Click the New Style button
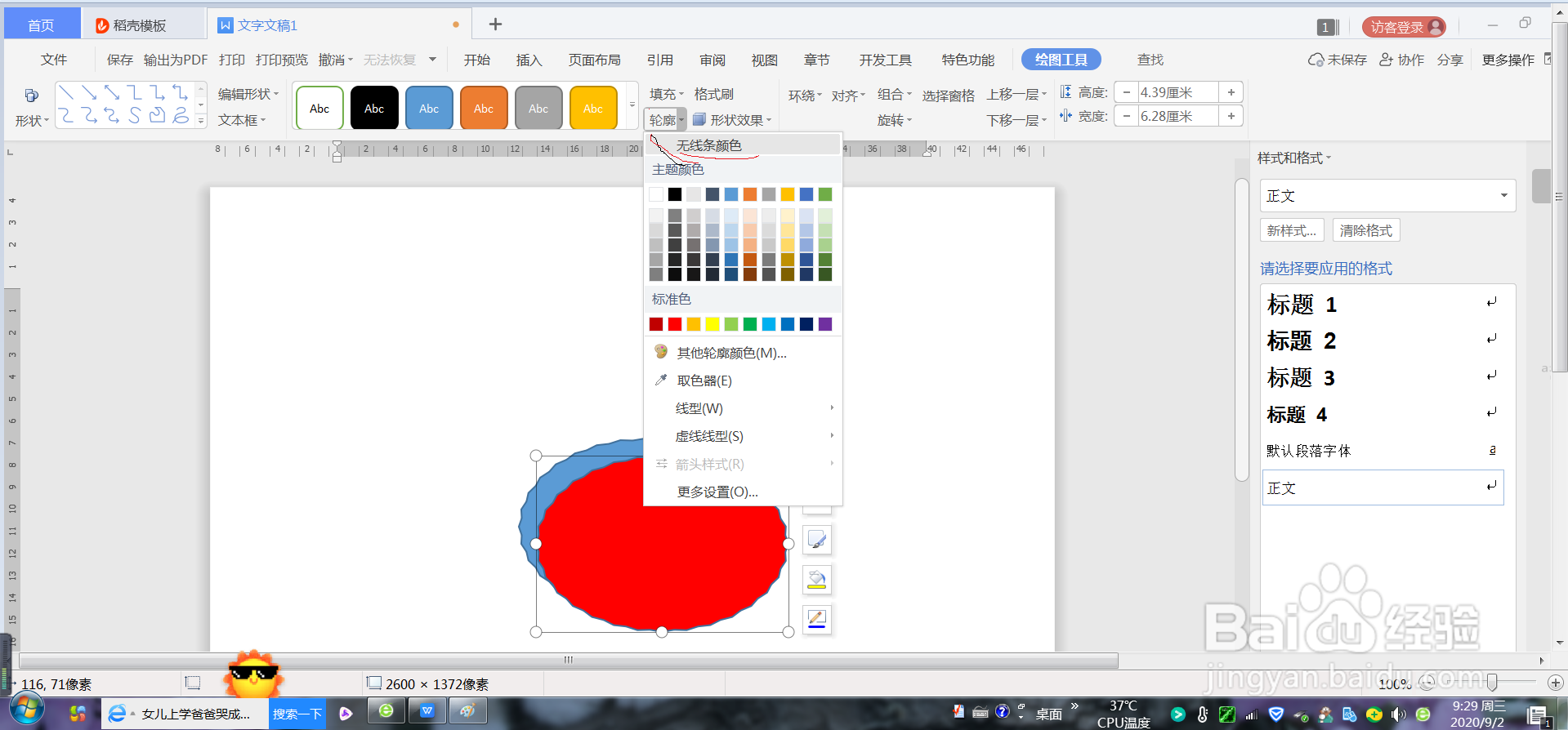This screenshot has width=1568, height=730. click(1292, 230)
